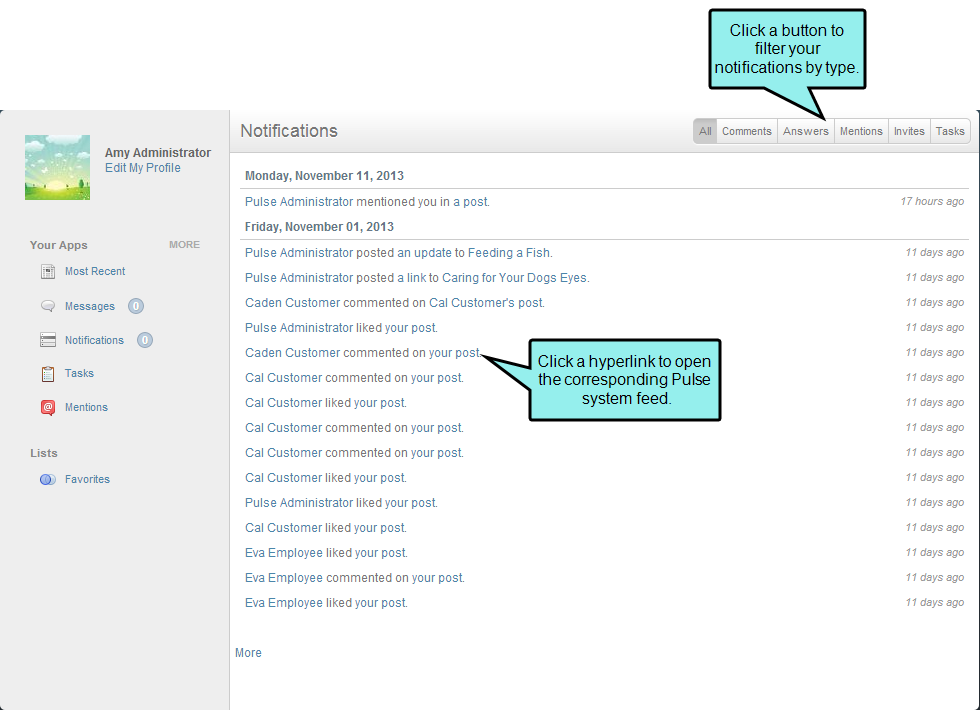Click More link below notifications
Image resolution: width=980 pixels, height=710 pixels.
[x=248, y=652]
